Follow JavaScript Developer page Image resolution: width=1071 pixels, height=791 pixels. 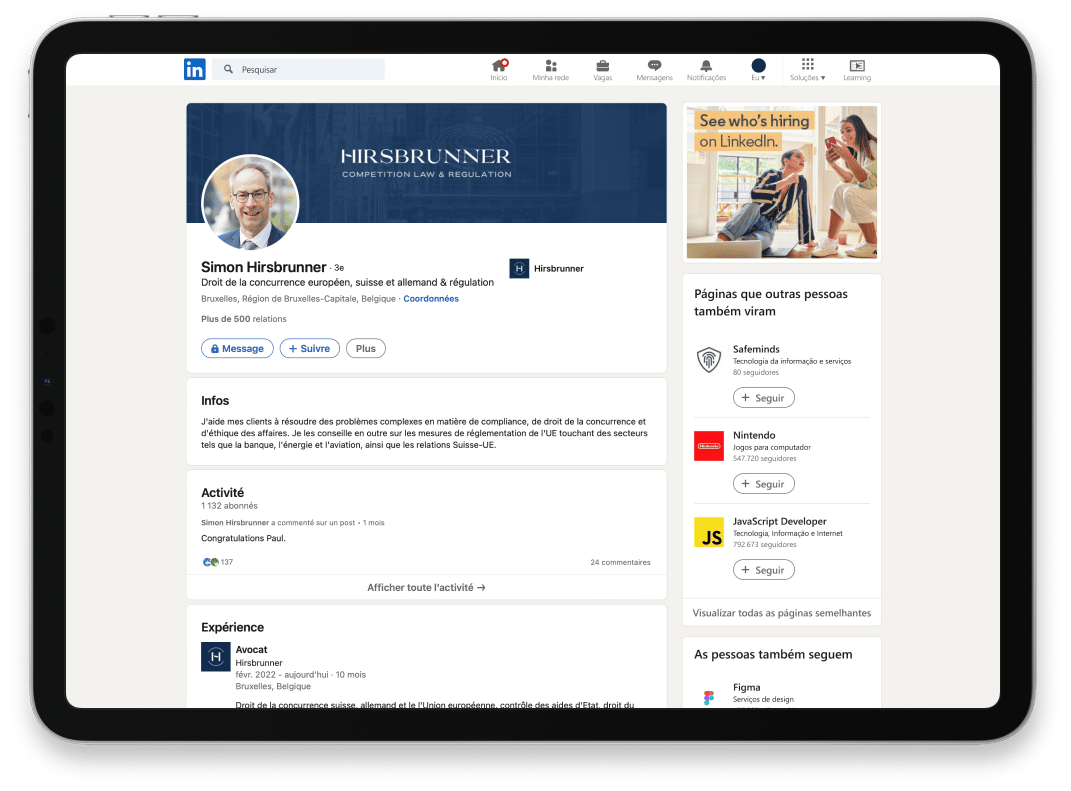pyautogui.click(x=763, y=570)
